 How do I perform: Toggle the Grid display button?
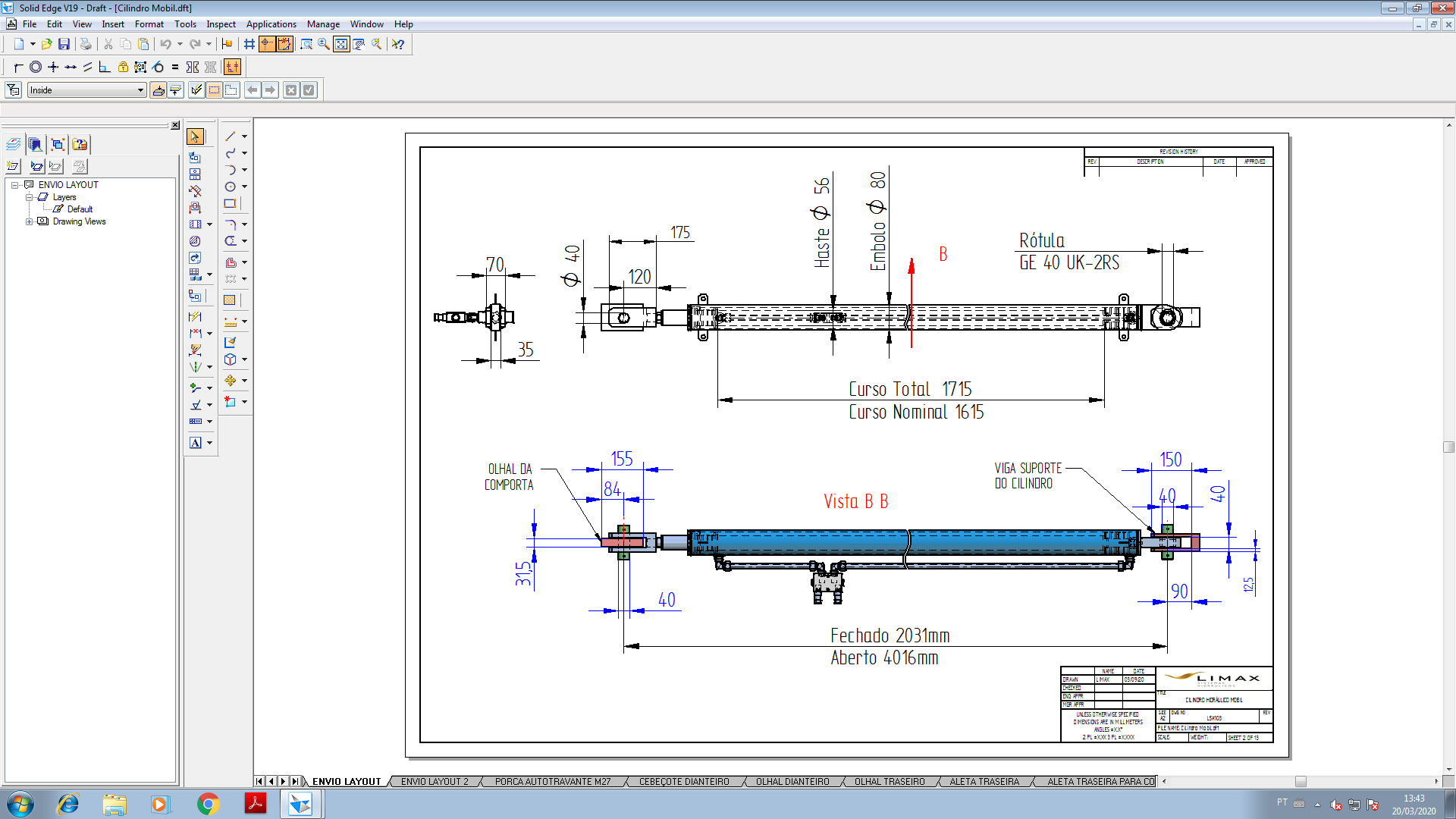tap(249, 44)
